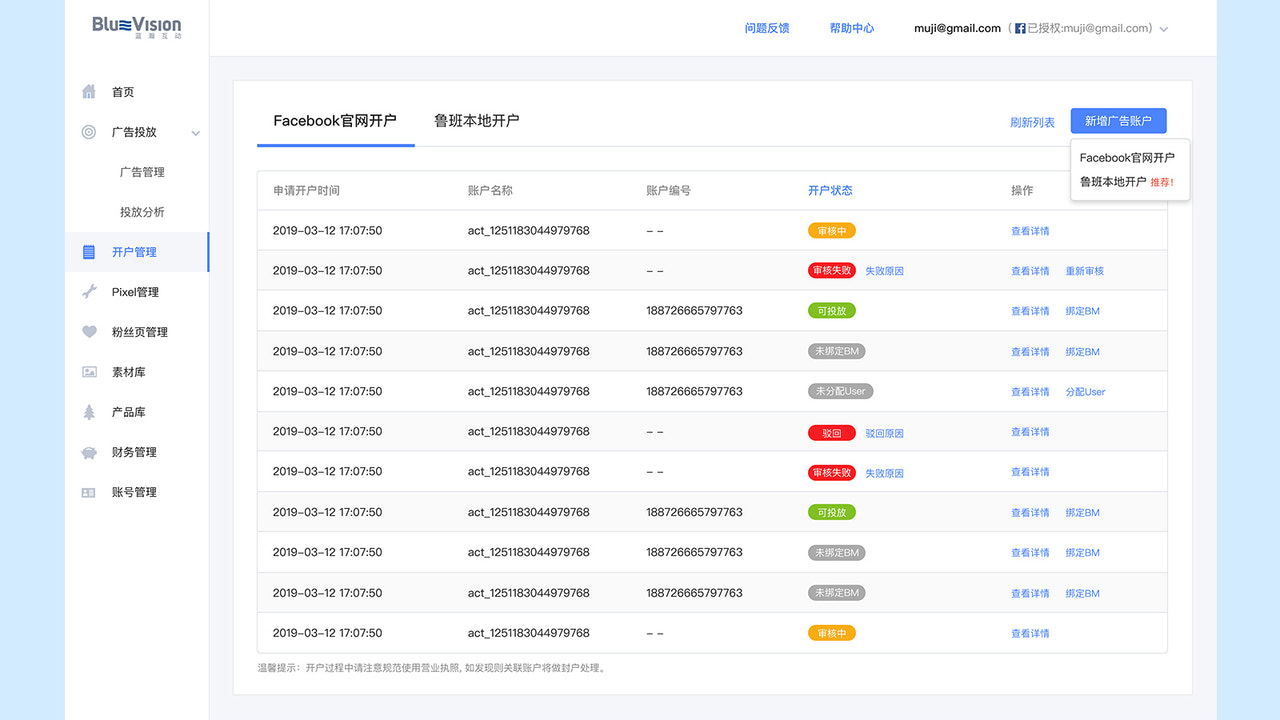Viewport: 1280px width, 720px height.
Task: Open the wrench icon for Pixel管理
Action: (89, 292)
